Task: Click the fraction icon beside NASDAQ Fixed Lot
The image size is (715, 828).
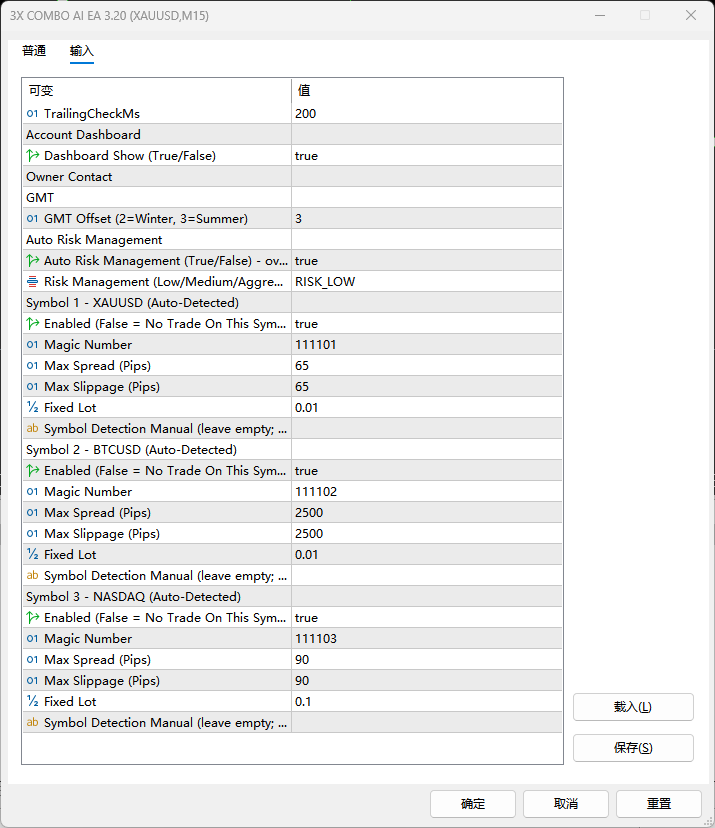Action: [x=32, y=701]
